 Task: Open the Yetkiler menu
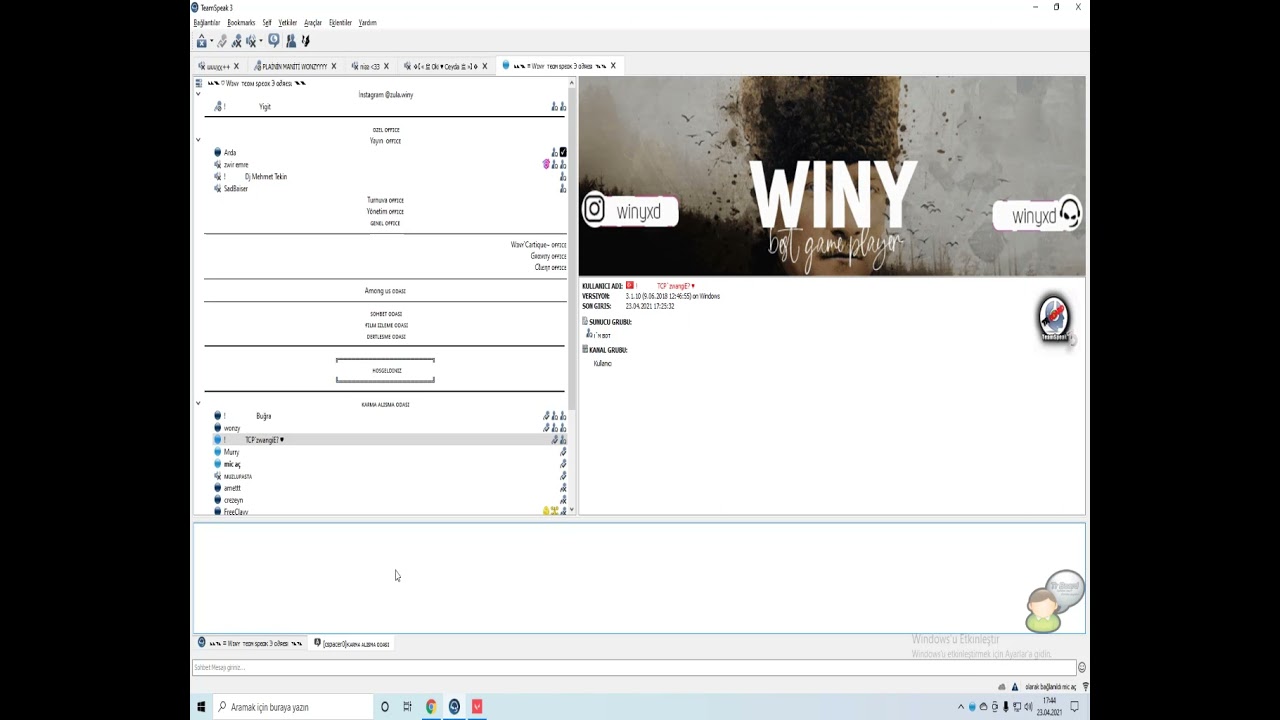click(x=288, y=22)
